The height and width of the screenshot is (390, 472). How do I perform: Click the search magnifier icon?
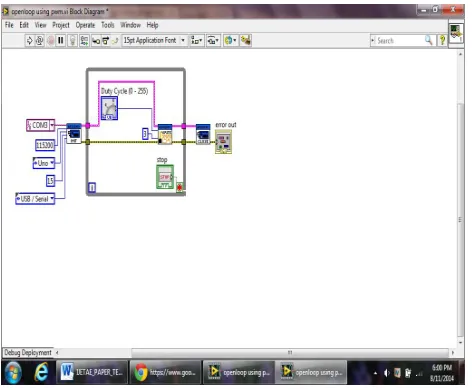click(x=429, y=40)
